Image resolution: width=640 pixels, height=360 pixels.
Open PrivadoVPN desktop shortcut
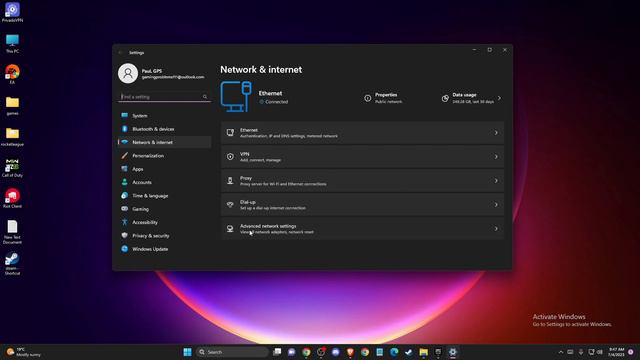click(12, 12)
